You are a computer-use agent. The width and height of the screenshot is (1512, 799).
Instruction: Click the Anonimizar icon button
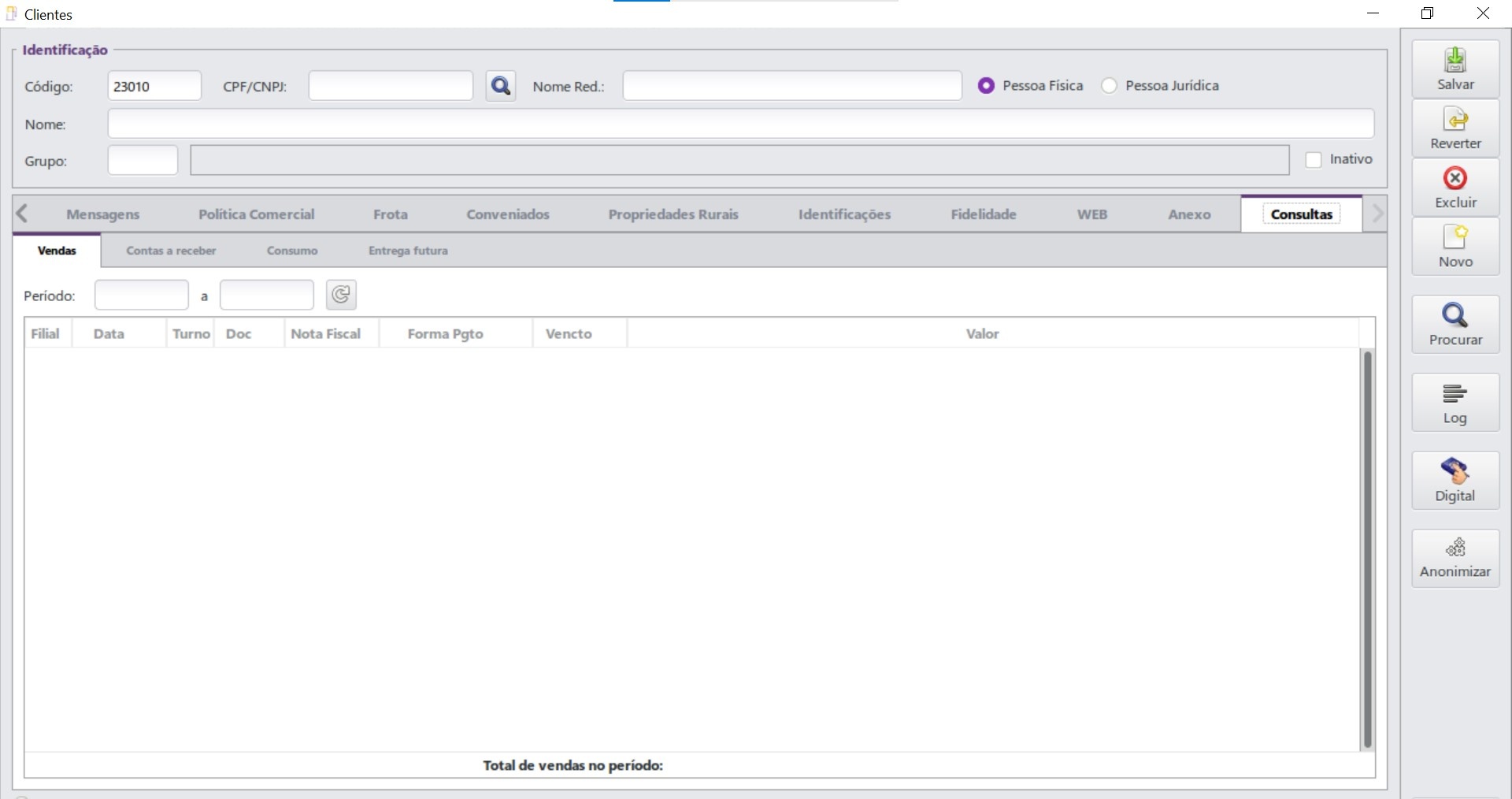coord(1455,559)
